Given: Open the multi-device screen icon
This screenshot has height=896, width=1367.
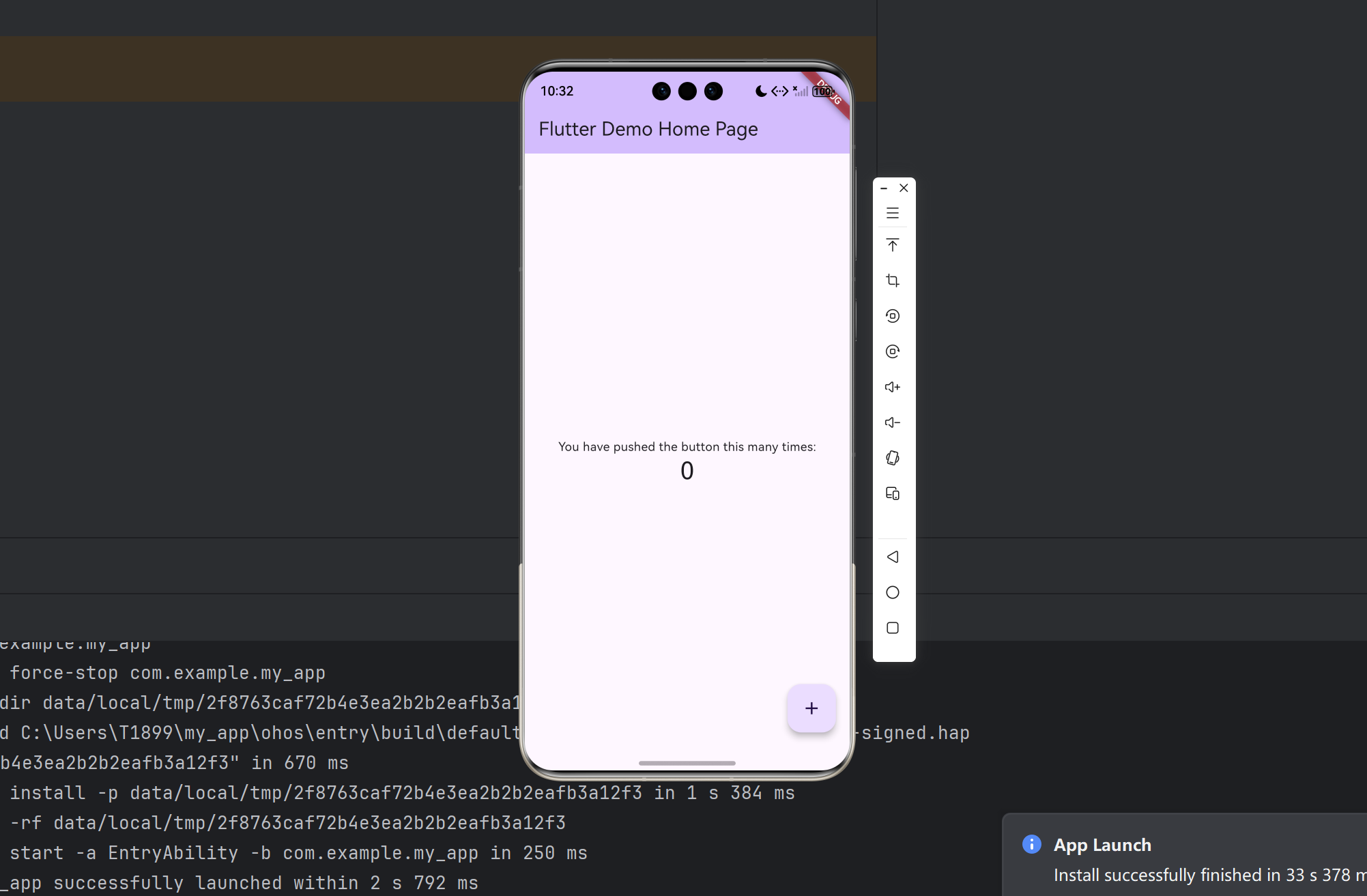Looking at the screenshot, I should tap(892, 493).
